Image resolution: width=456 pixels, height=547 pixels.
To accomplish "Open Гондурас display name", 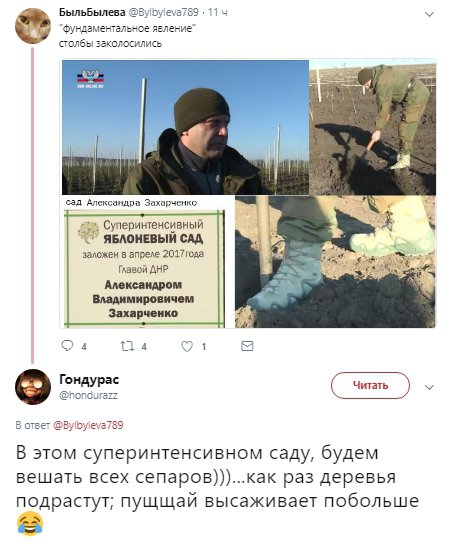I will click(89, 380).
